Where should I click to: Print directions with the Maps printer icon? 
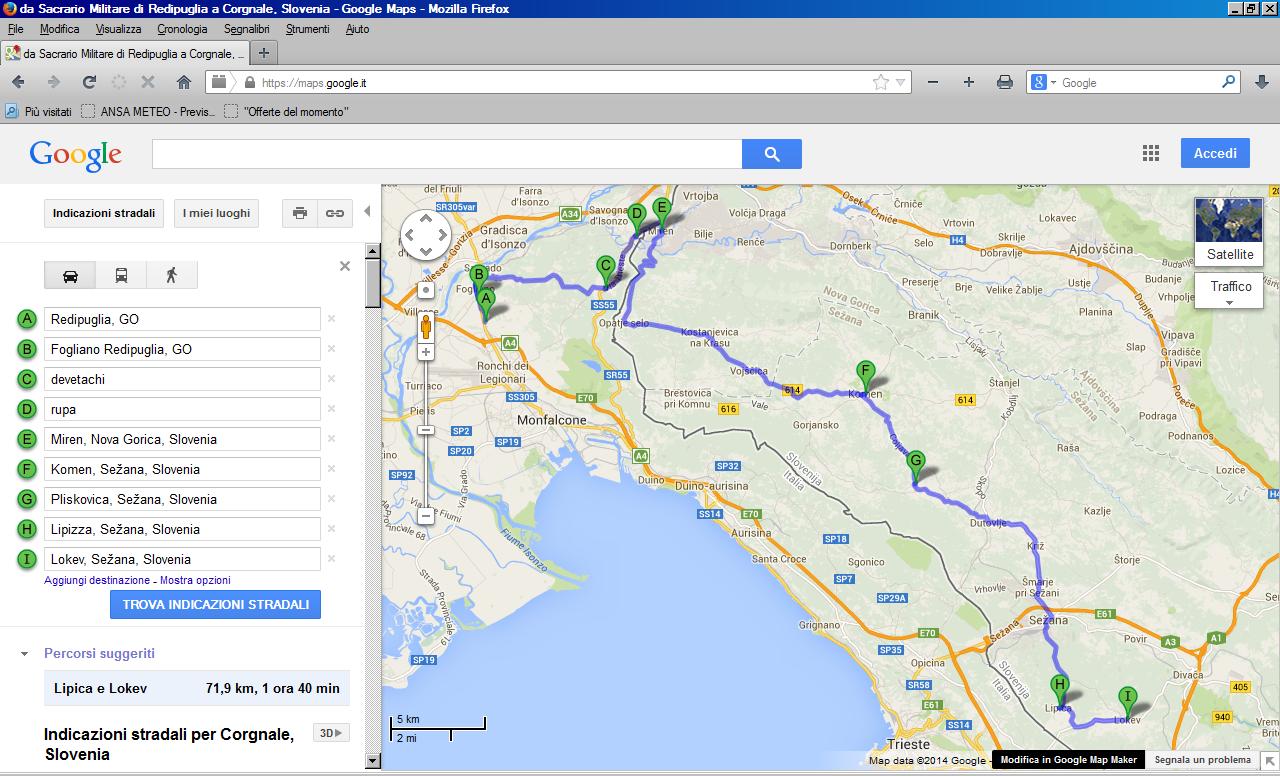tap(299, 213)
